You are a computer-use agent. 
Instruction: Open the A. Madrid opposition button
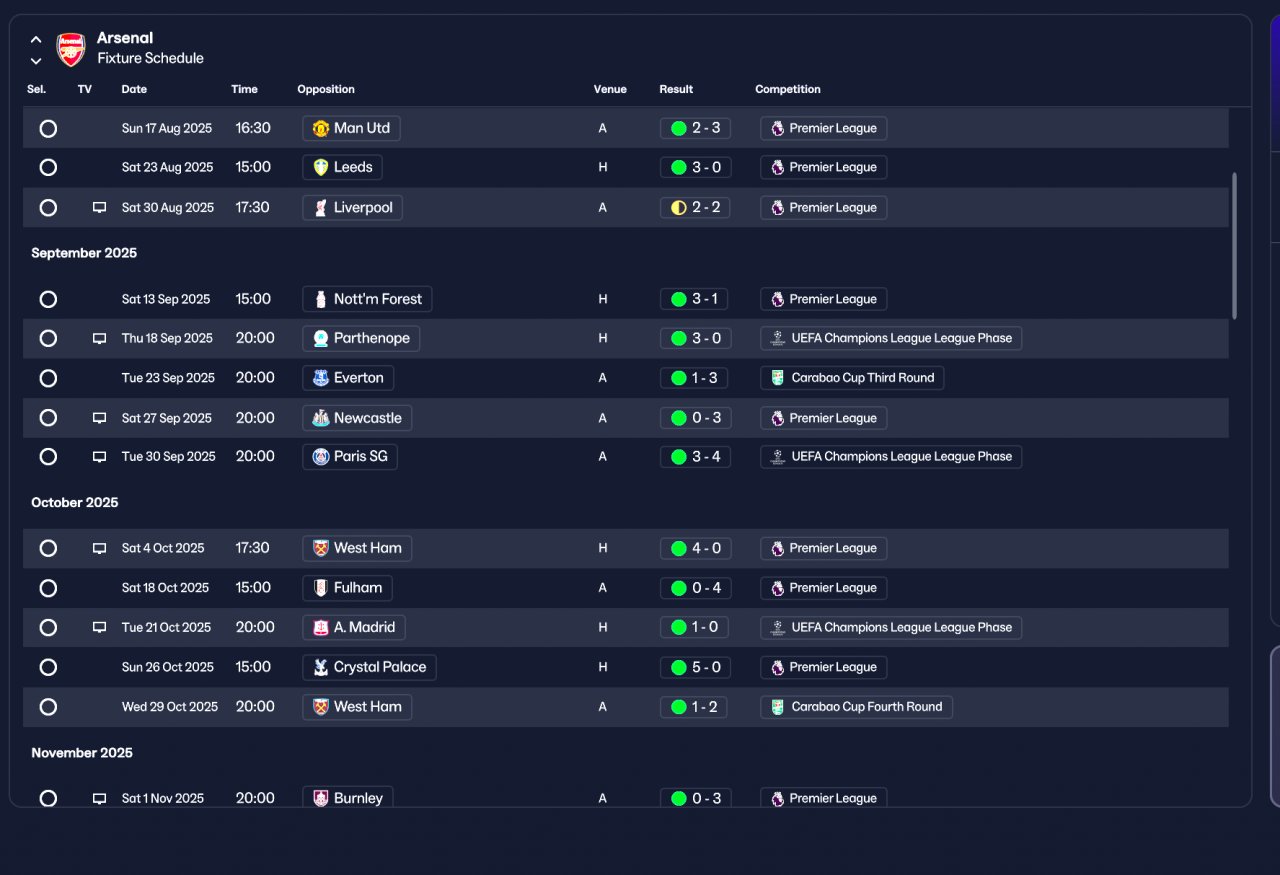353,627
